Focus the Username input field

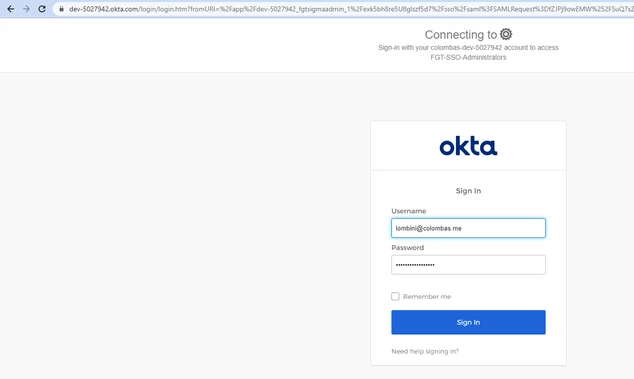pyautogui.click(x=468, y=228)
